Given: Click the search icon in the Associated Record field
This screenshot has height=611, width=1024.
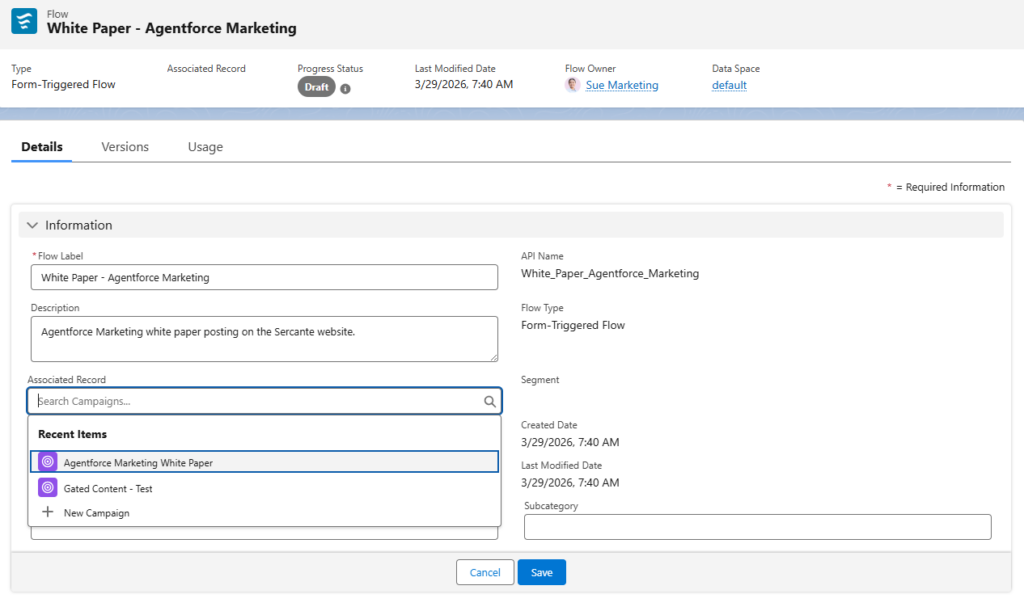Looking at the screenshot, I should point(489,400).
